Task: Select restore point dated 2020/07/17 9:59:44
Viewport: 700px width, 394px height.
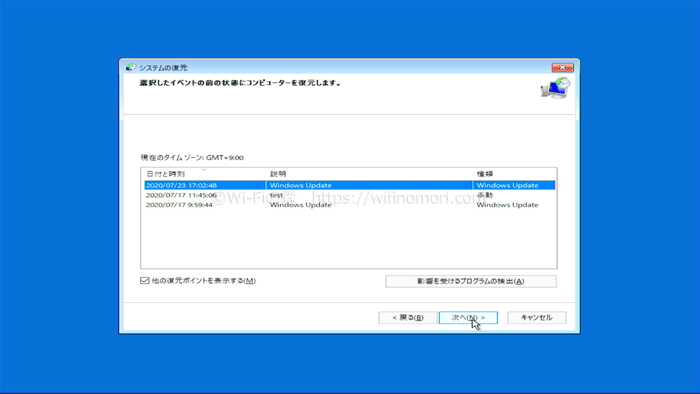Action: (x=350, y=205)
